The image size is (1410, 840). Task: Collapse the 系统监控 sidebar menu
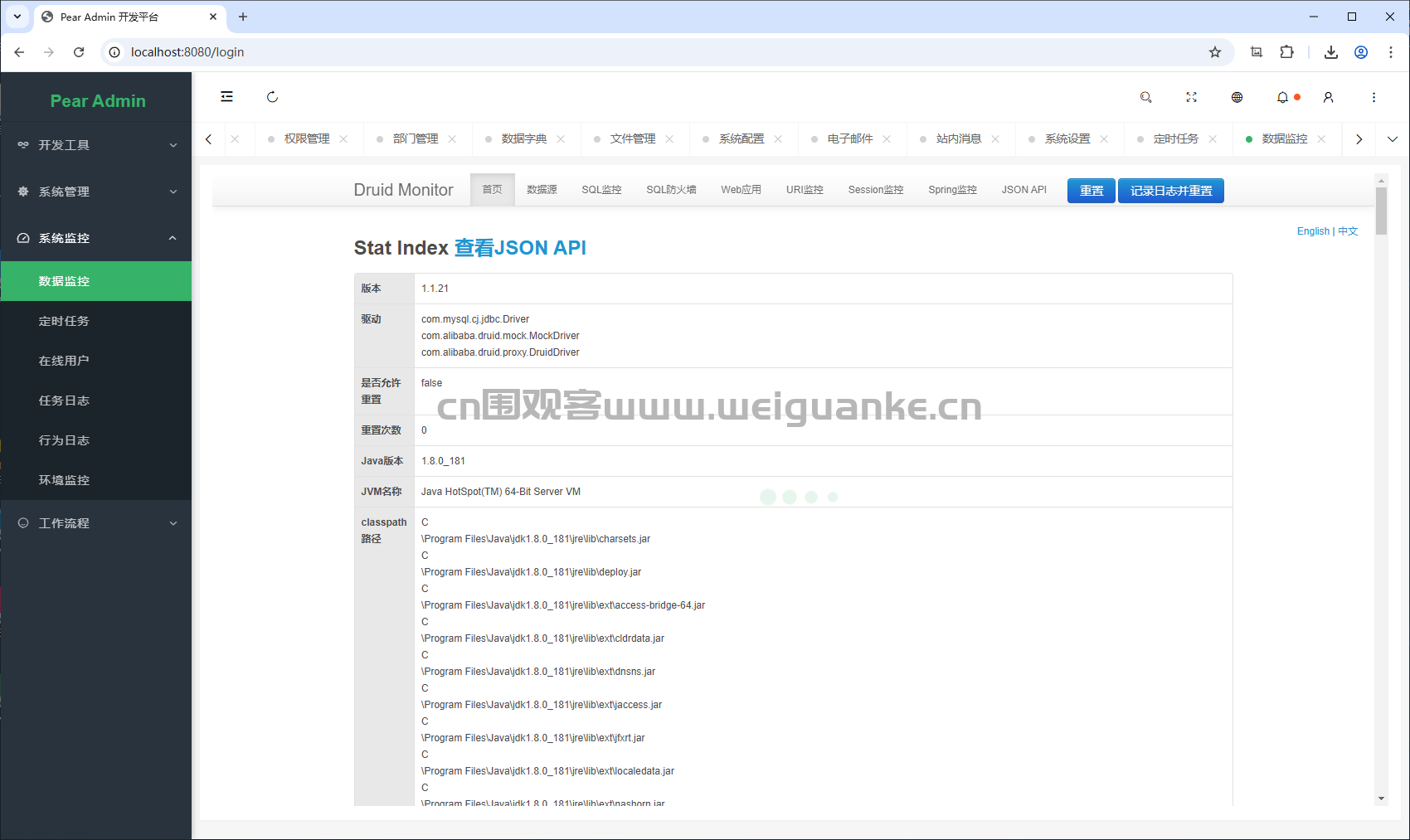coord(96,238)
